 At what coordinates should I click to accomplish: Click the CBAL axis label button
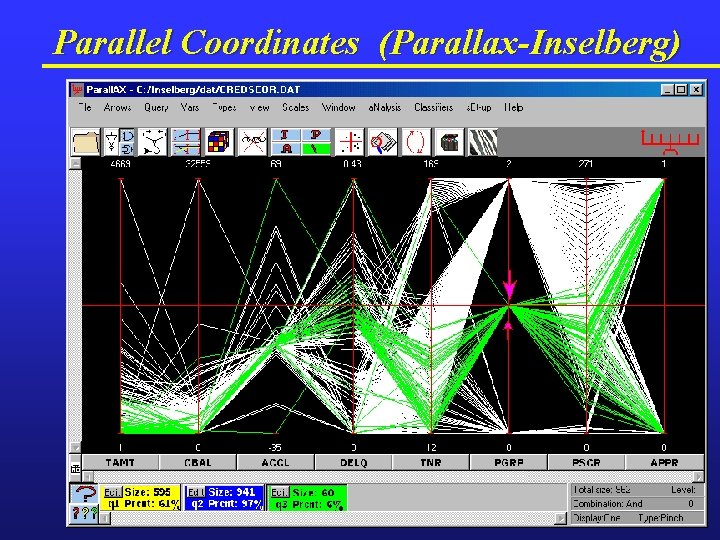click(198, 462)
